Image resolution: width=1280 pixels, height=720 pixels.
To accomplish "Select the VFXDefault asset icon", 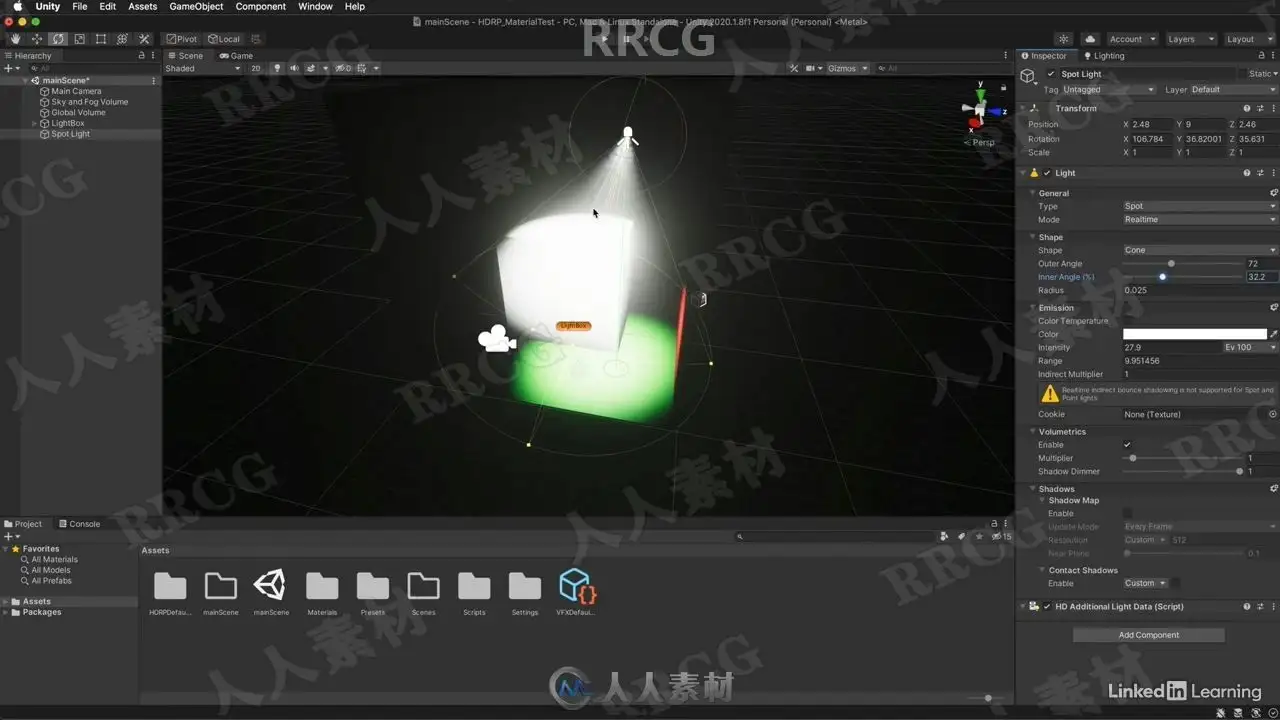I will (576, 586).
